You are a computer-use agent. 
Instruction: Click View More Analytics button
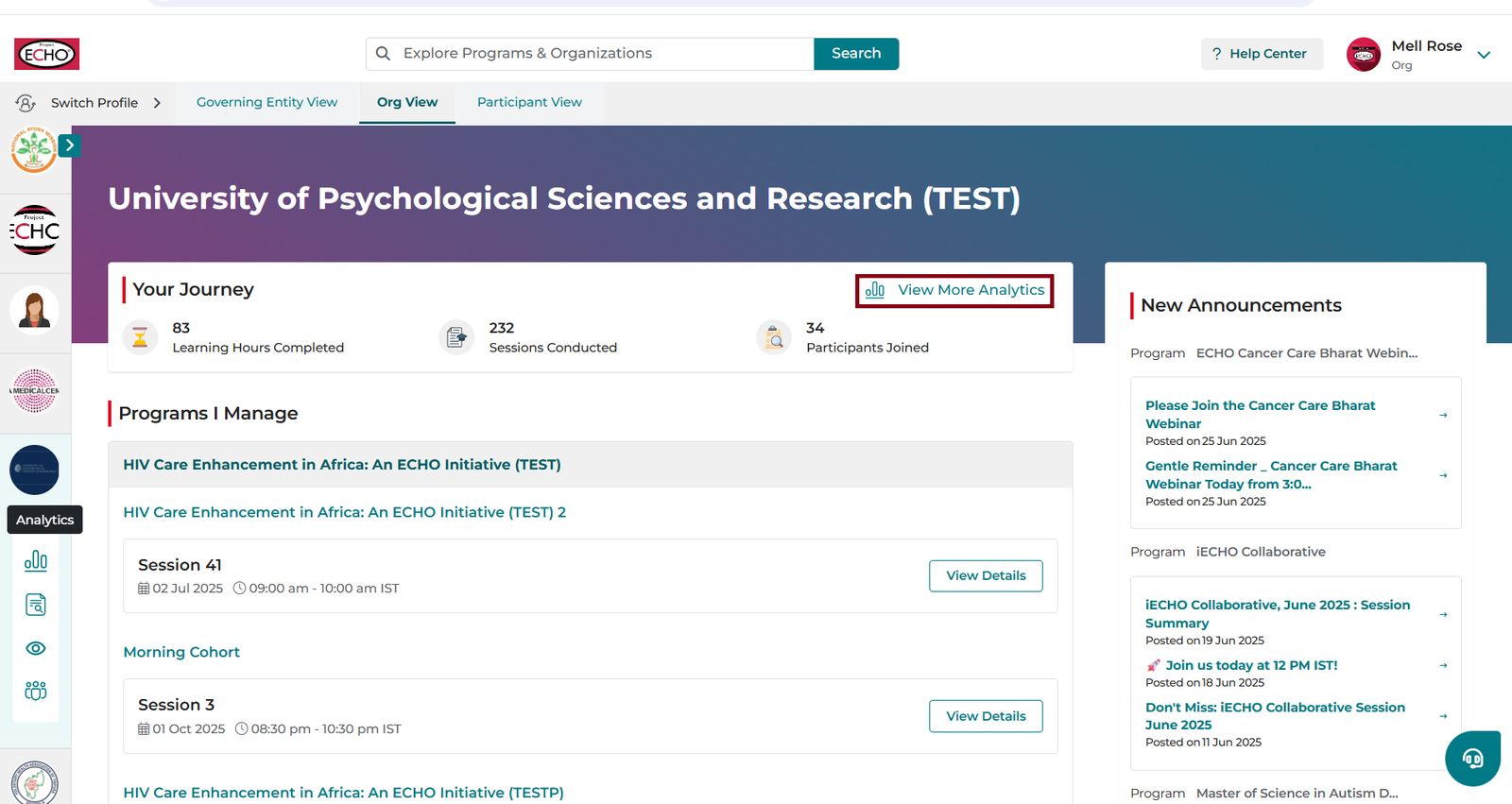pos(954,290)
